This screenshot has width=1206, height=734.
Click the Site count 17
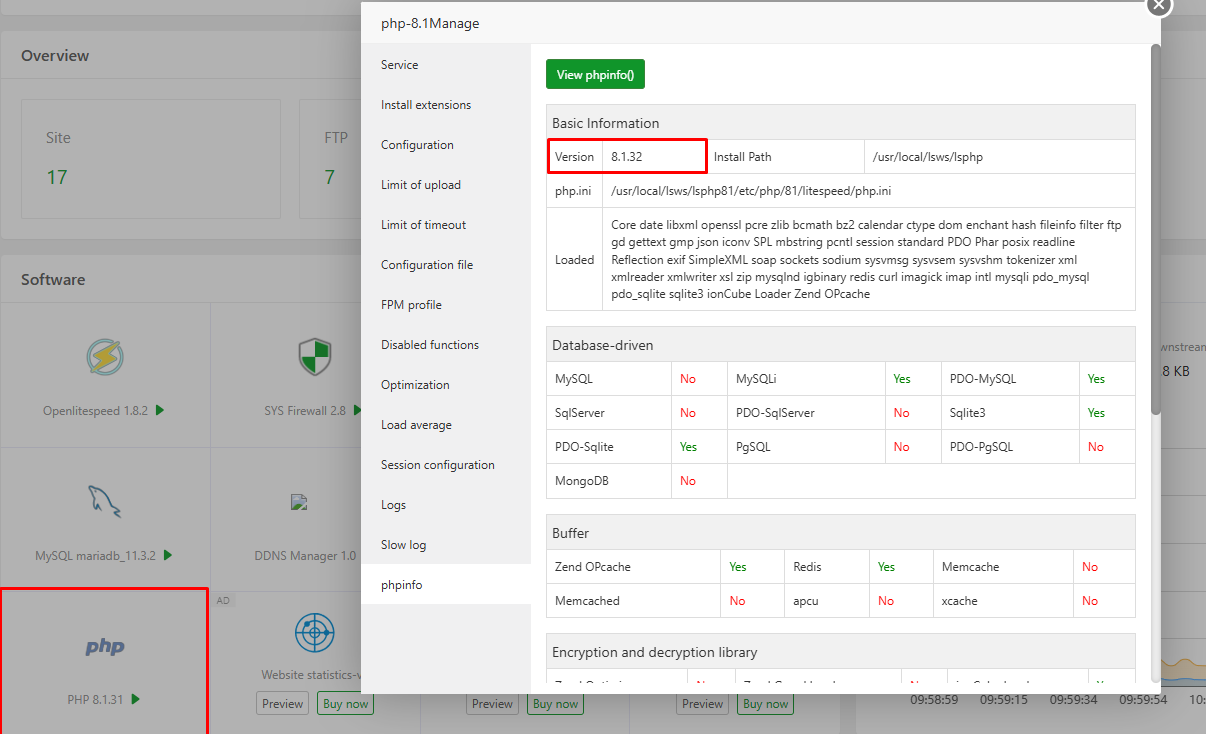click(x=57, y=178)
